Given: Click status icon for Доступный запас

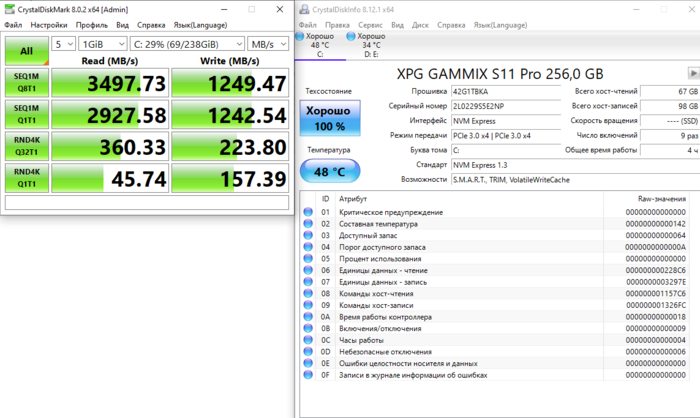Looking at the screenshot, I should pyautogui.click(x=308, y=235).
